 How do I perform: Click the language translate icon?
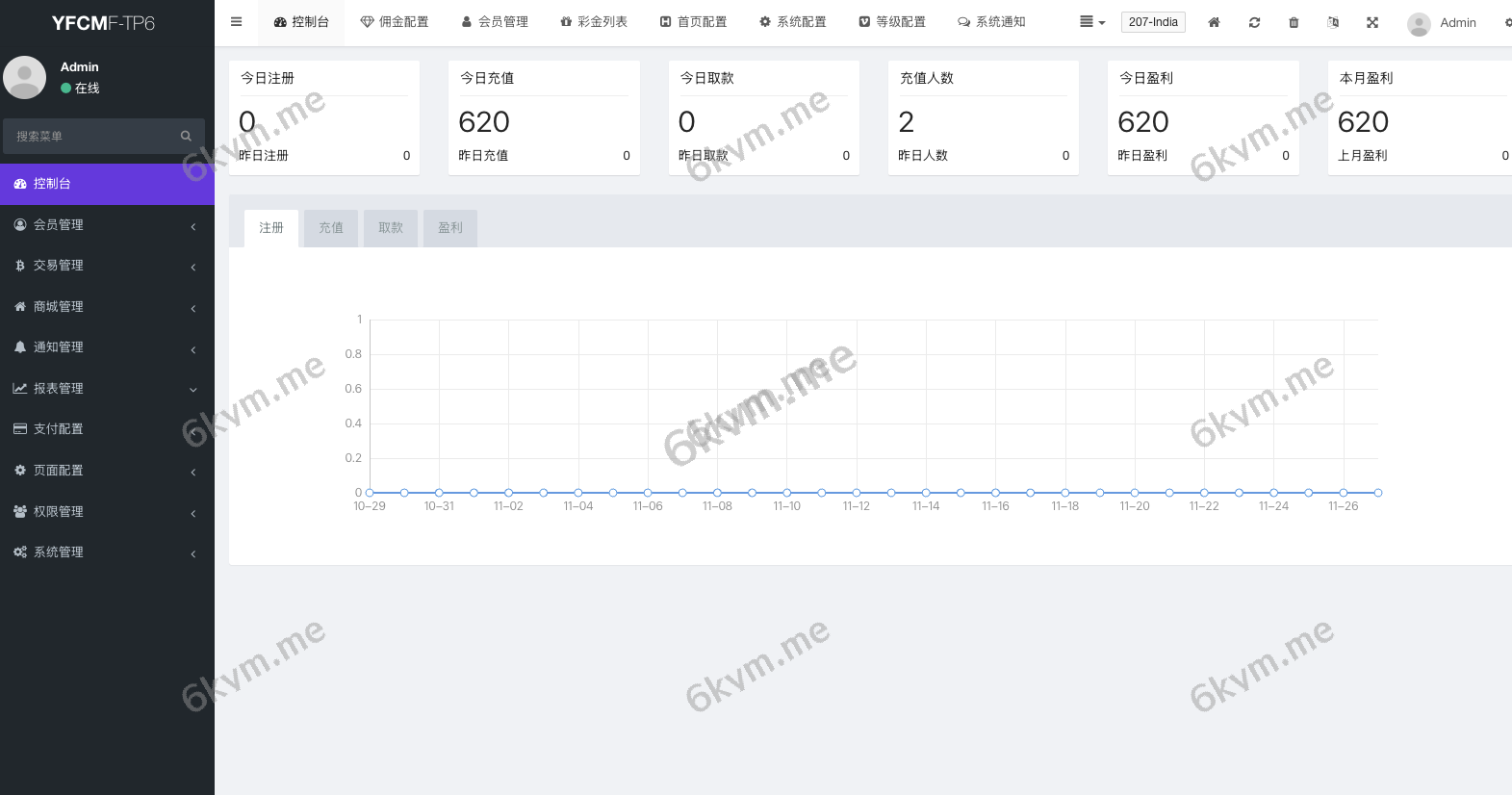pyautogui.click(x=1333, y=22)
